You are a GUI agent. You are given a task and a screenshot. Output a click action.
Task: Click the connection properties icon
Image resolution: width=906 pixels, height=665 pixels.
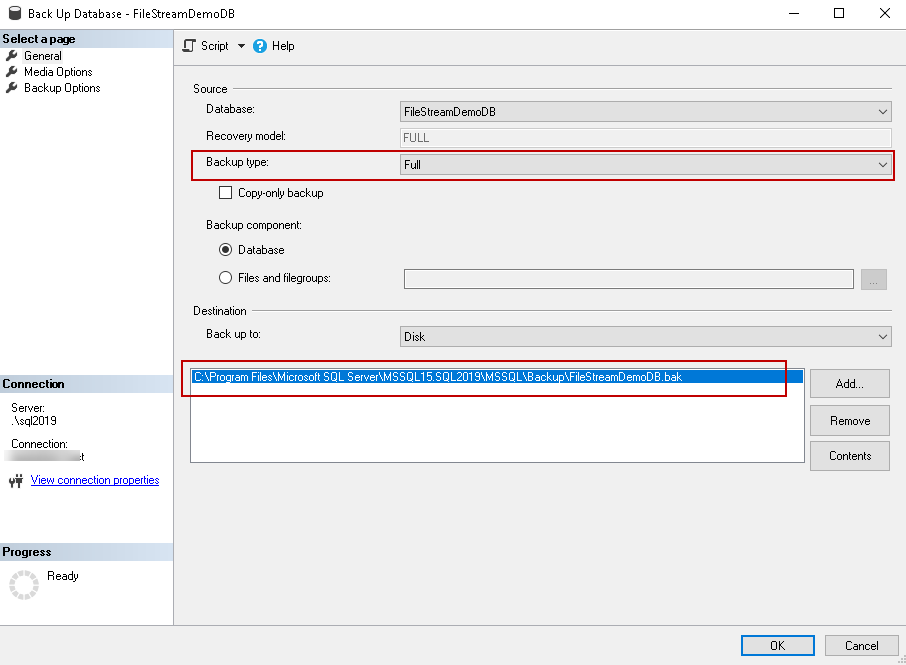coord(15,481)
